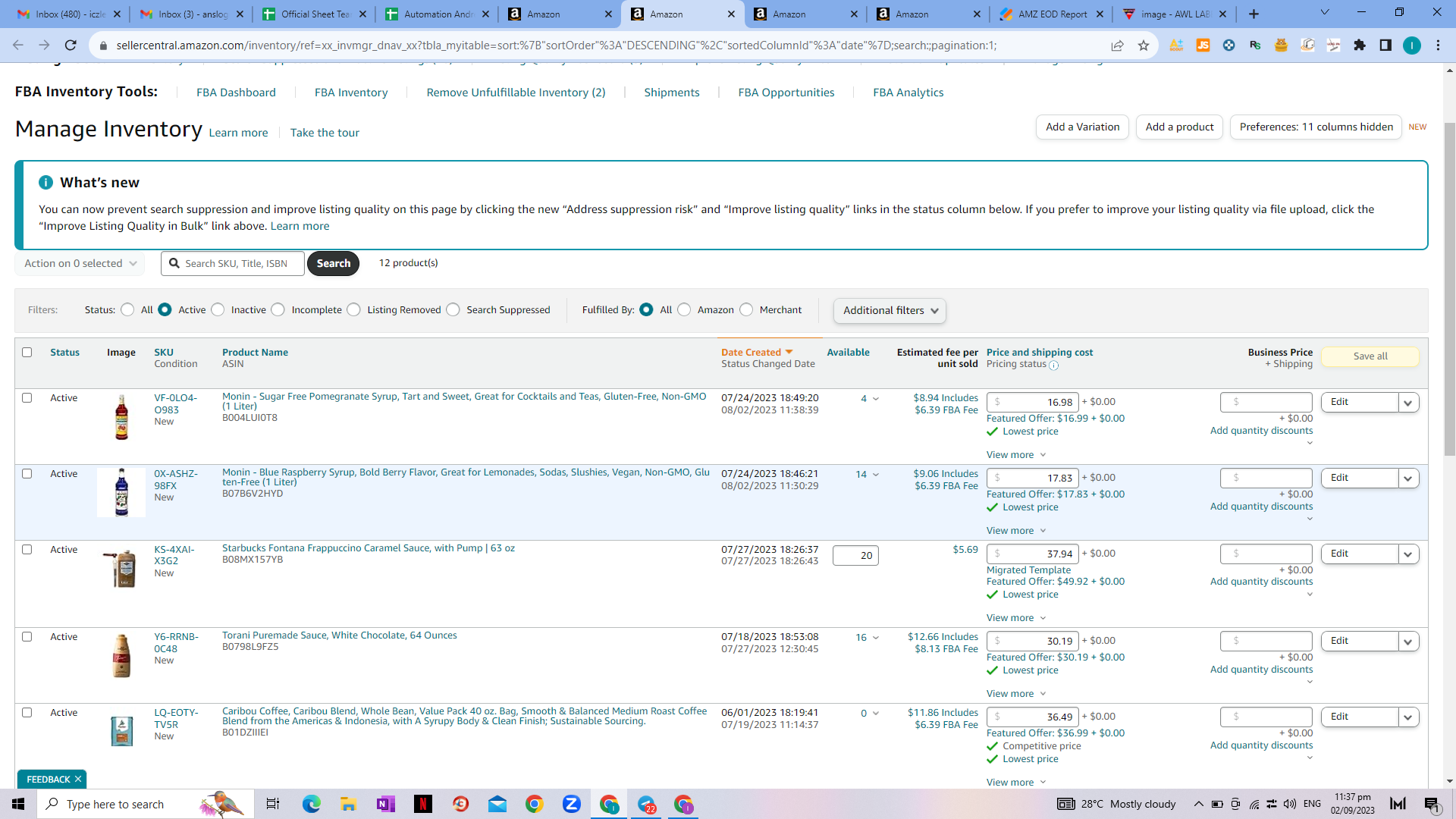Screen dimensions: 1456x819
Task: Expand View more for Starbucks Caramel Sauce row
Action: coord(1016,618)
